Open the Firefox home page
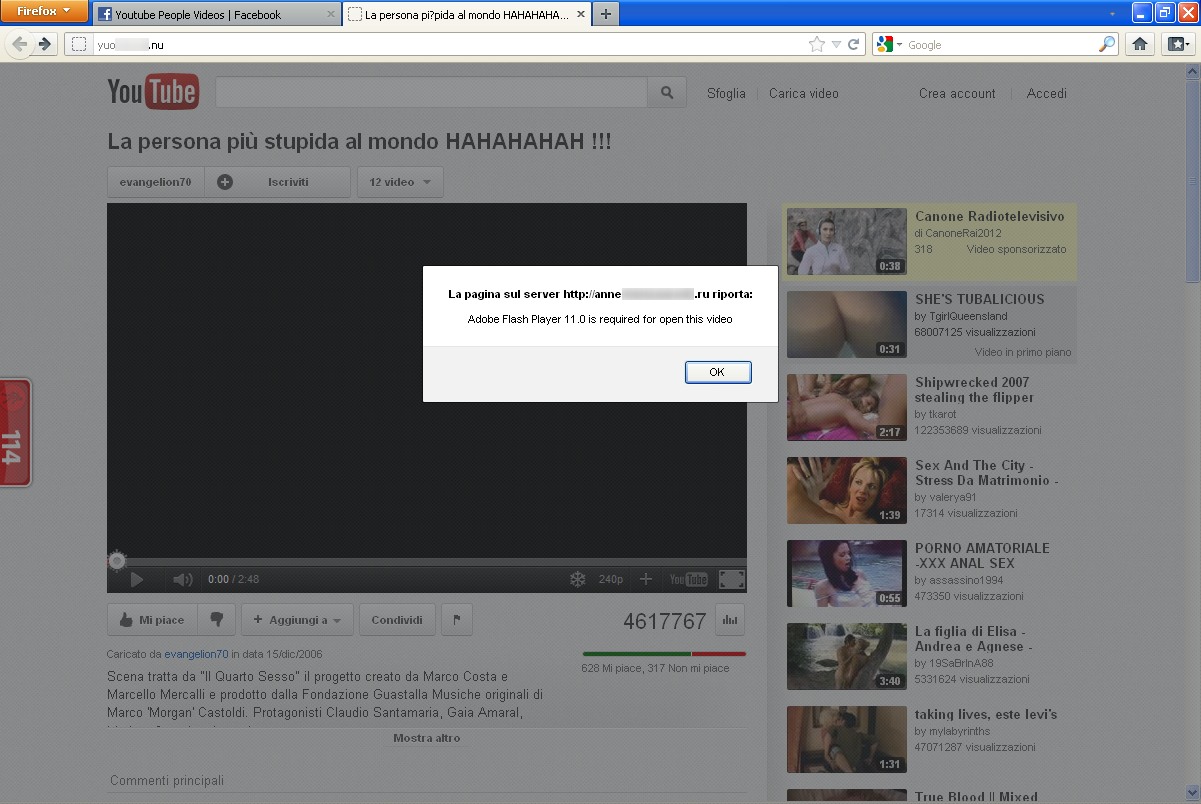 coord(1139,44)
